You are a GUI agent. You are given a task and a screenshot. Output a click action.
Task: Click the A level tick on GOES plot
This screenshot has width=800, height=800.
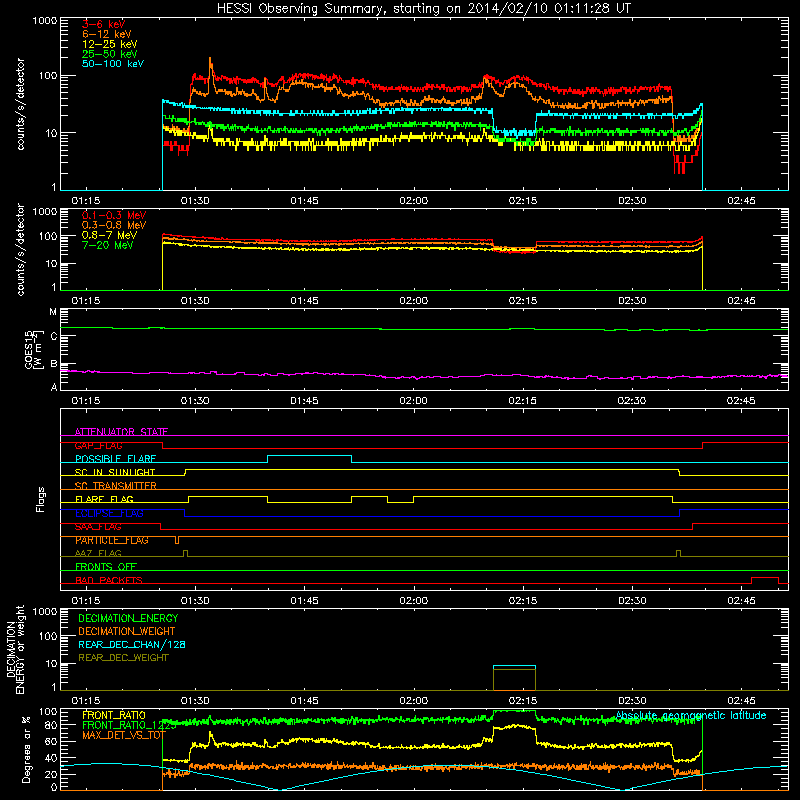pyautogui.click(x=54, y=387)
